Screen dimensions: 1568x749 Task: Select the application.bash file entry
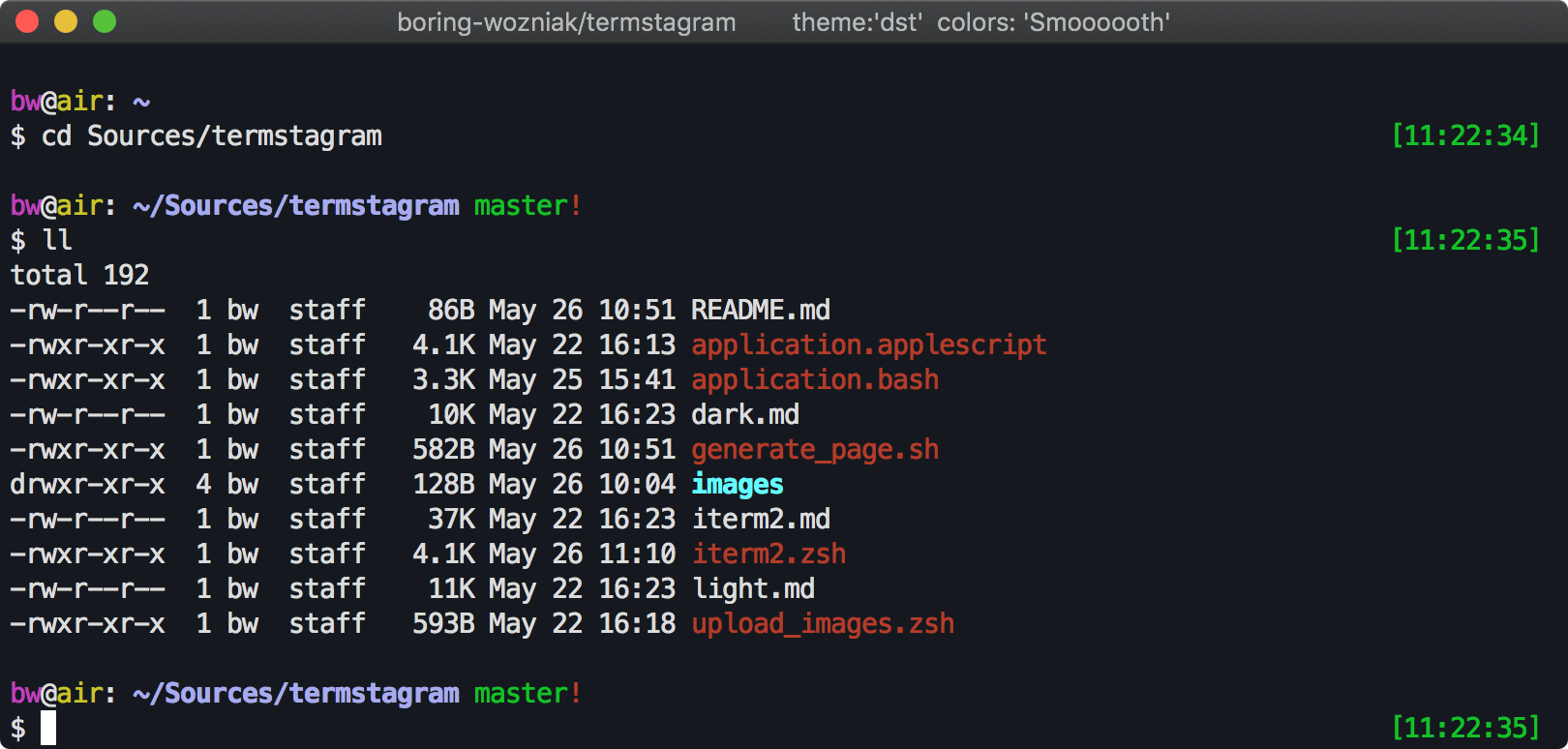coord(814,379)
